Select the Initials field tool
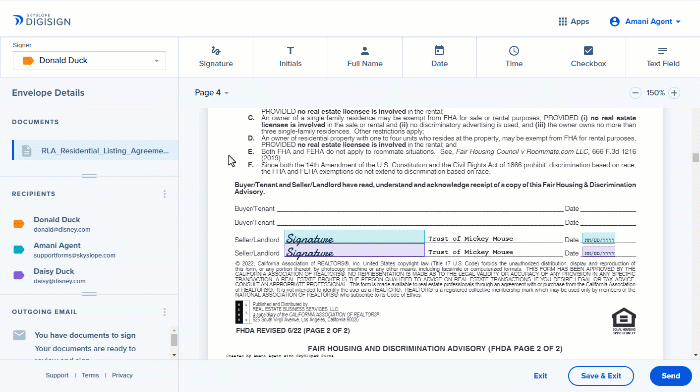The image size is (700, 392). (290, 57)
